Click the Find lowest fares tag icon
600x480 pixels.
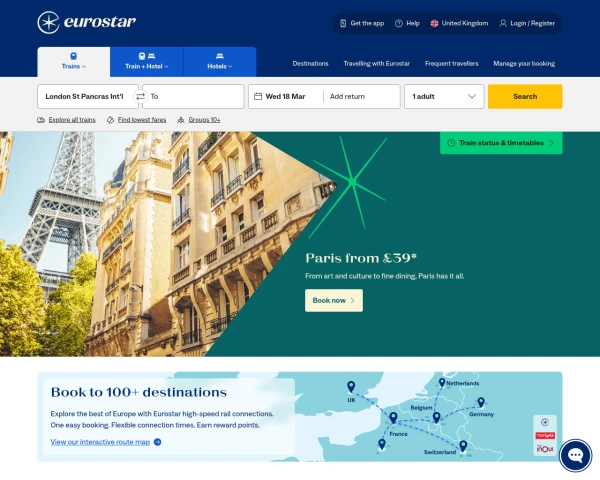pyautogui.click(x=110, y=120)
